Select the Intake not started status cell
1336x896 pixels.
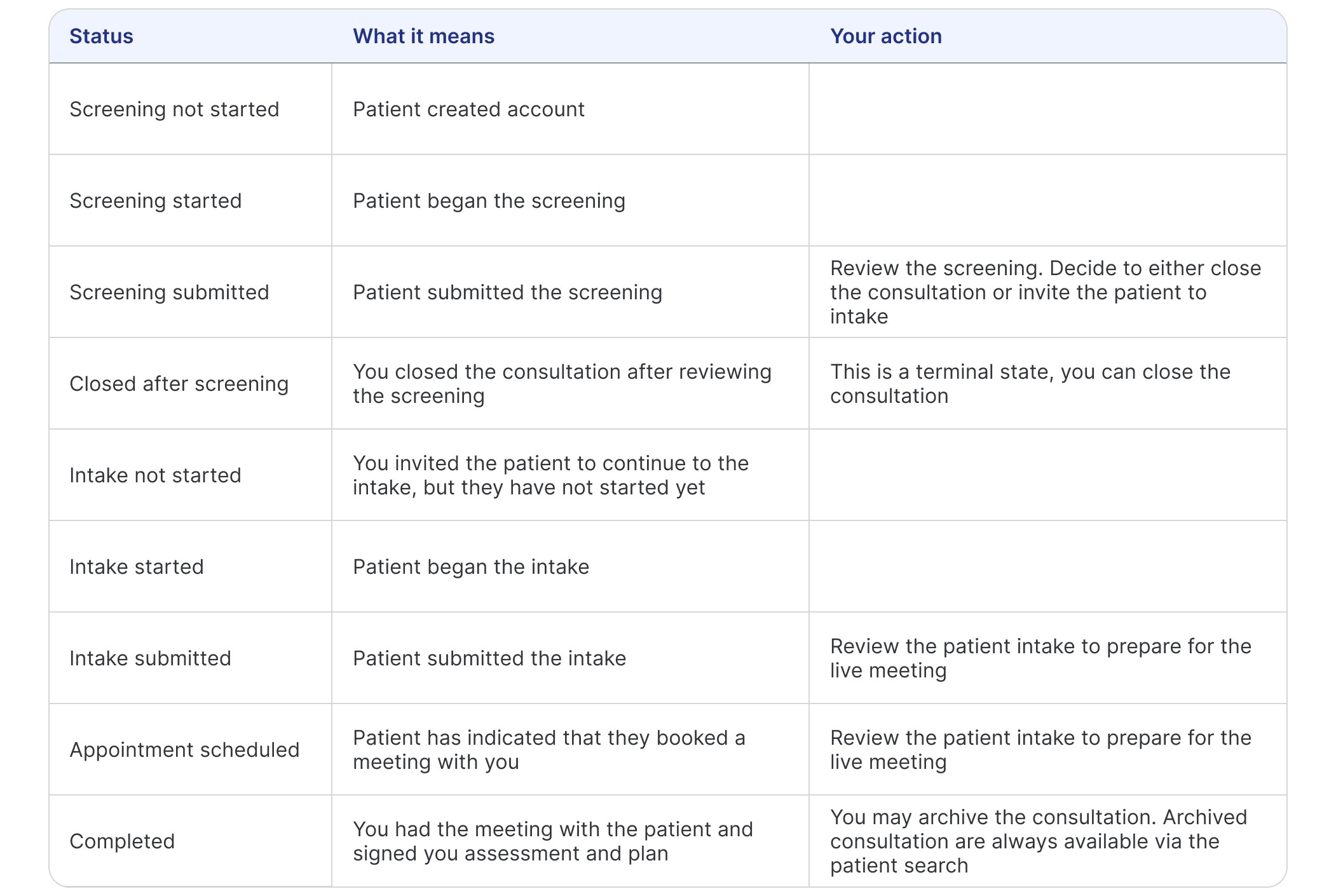point(155,475)
